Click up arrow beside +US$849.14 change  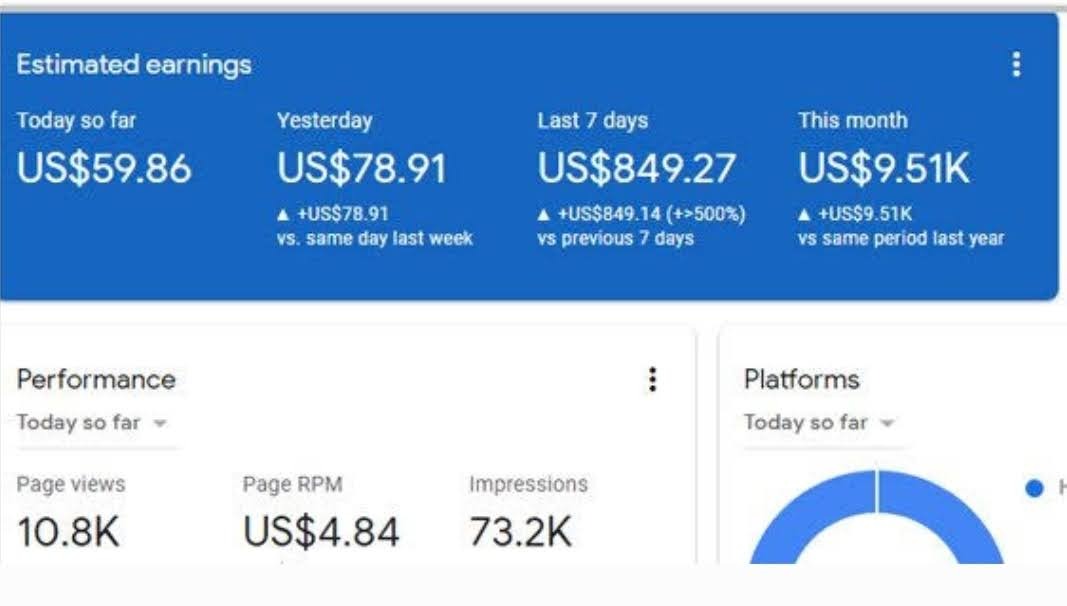544,214
